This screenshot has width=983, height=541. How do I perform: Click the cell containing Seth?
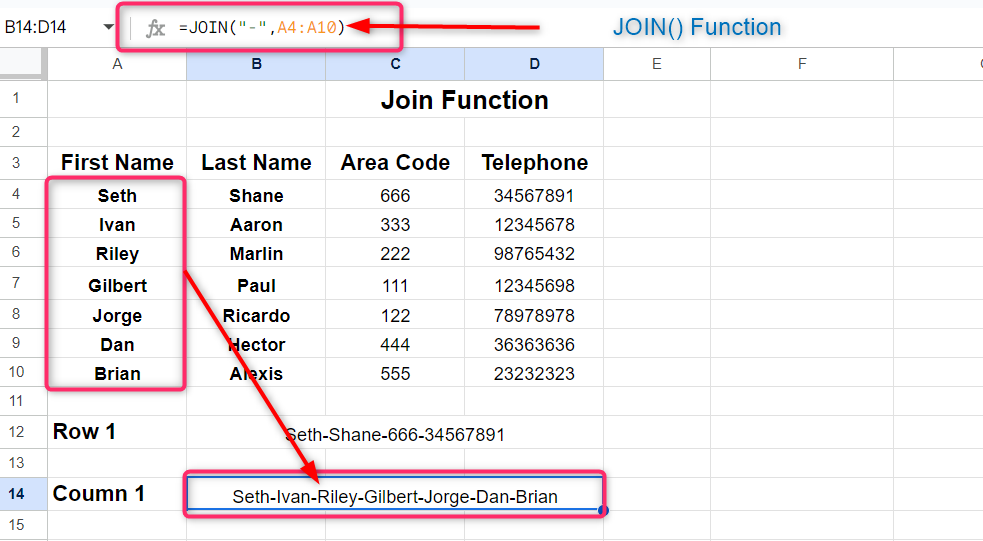point(117,196)
